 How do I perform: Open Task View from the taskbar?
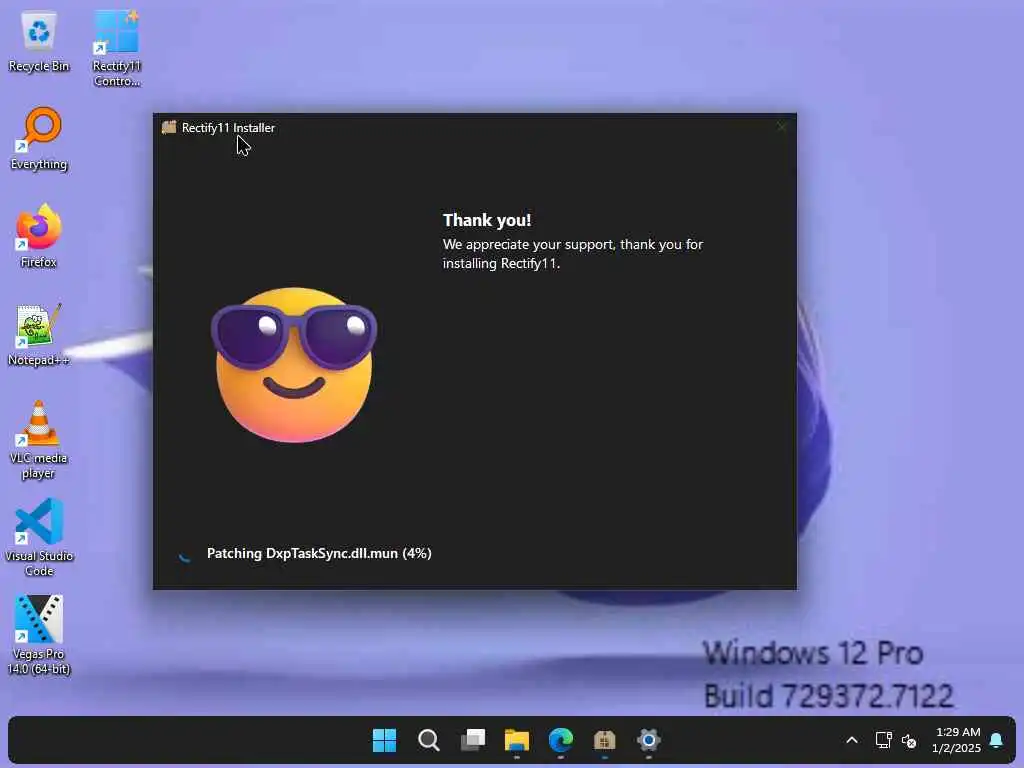(x=473, y=740)
